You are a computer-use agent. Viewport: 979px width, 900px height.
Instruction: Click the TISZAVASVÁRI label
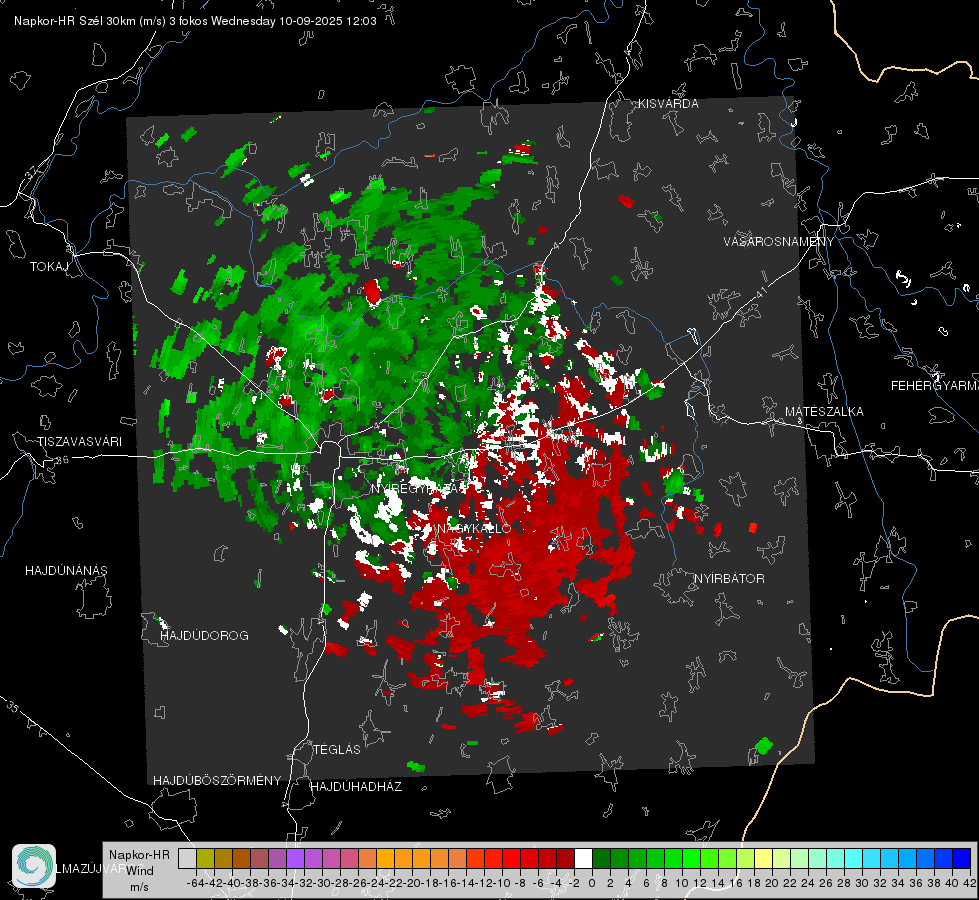coord(79,442)
